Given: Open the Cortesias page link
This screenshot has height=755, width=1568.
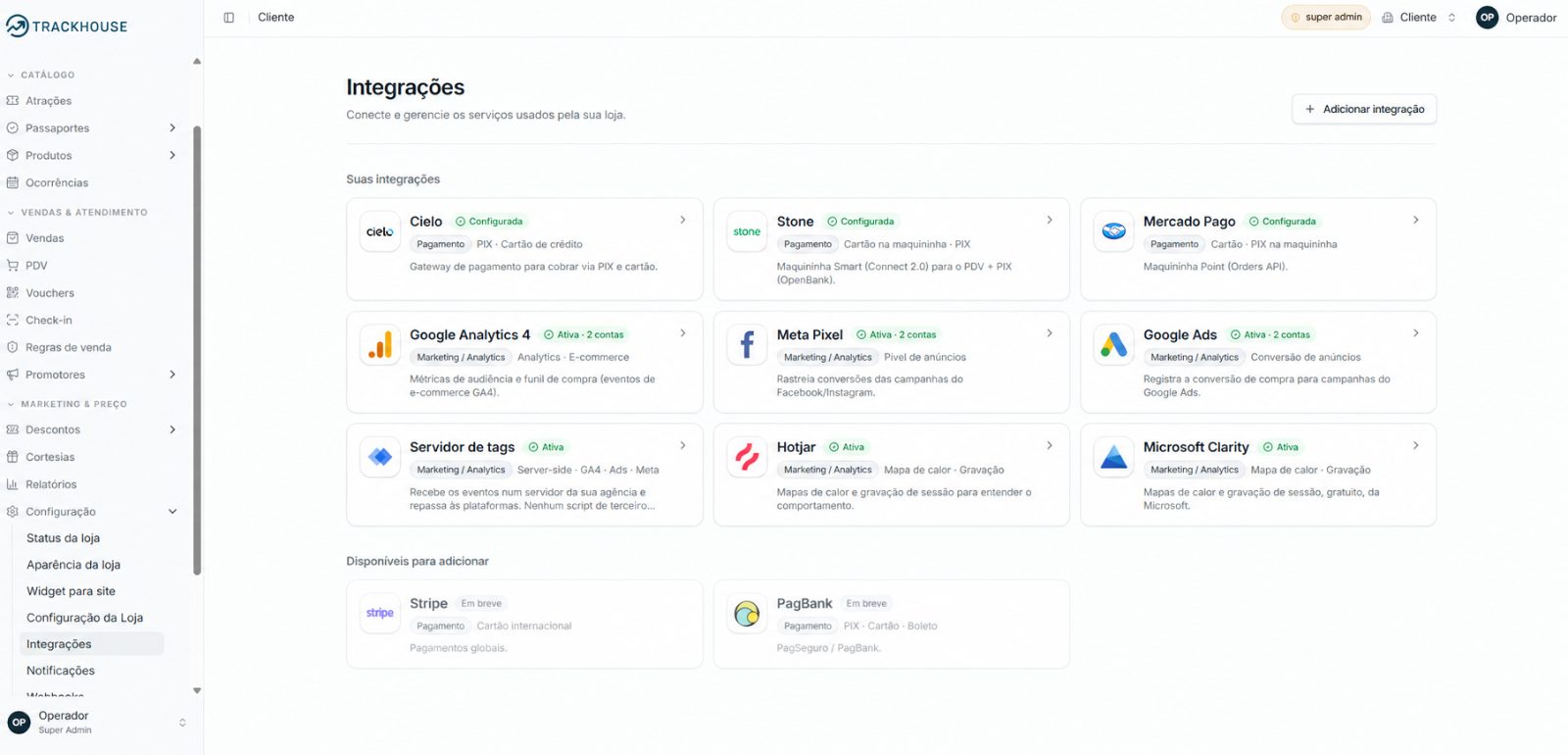Looking at the screenshot, I should click(50, 457).
